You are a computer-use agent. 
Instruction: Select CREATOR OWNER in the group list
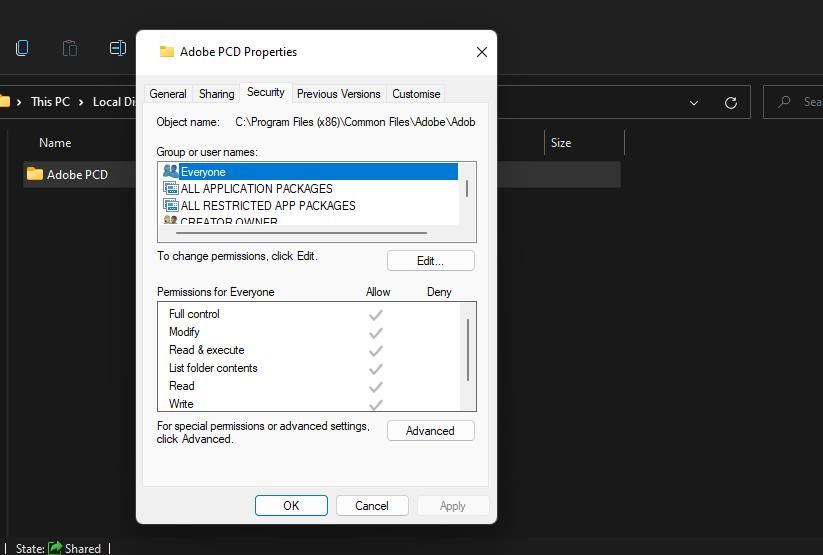229,221
